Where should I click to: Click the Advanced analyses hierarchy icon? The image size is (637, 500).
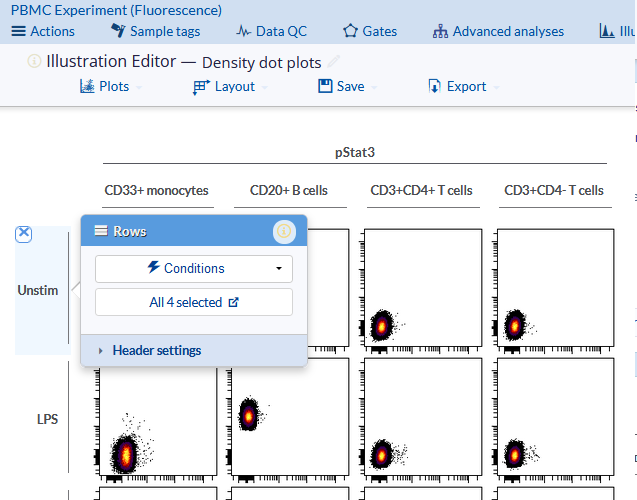(440, 31)
